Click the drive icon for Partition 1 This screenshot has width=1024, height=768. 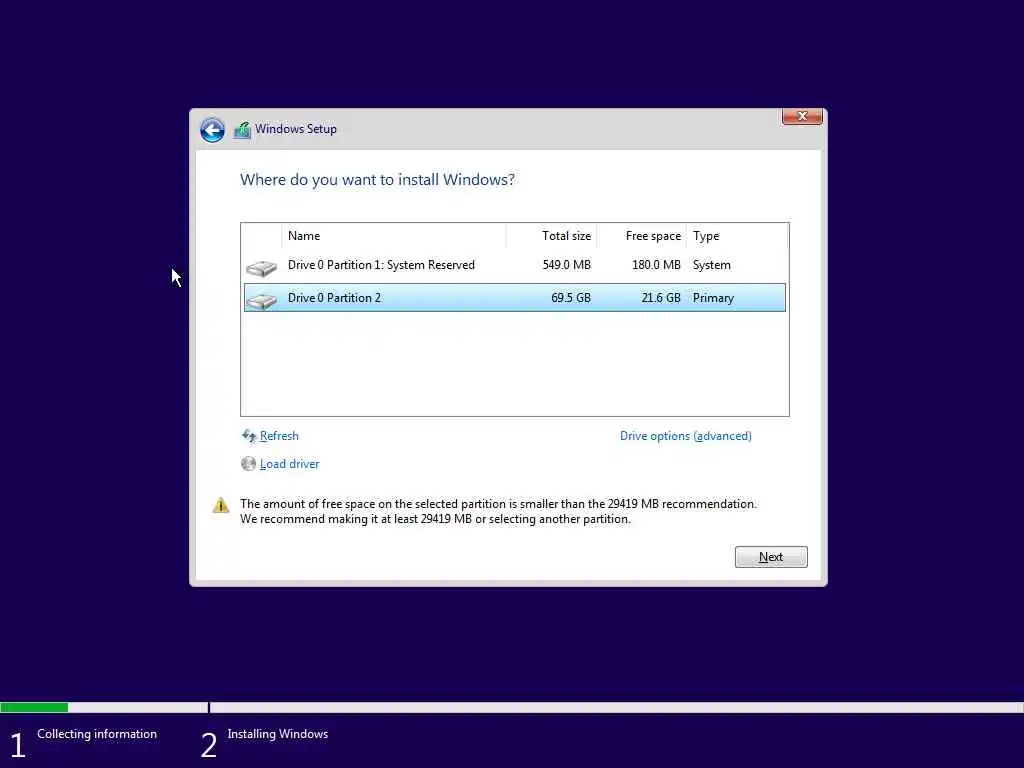261,268
